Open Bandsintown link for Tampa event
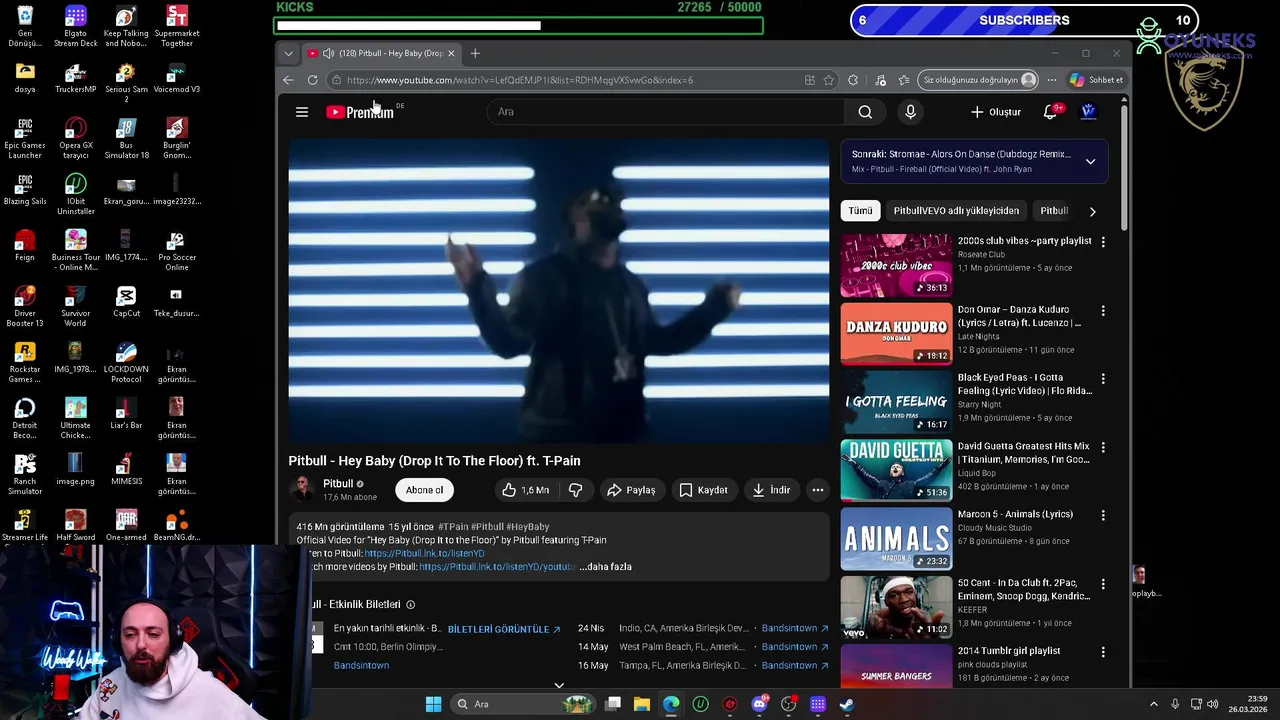1280x720 pixels. [x=795, y=665]
